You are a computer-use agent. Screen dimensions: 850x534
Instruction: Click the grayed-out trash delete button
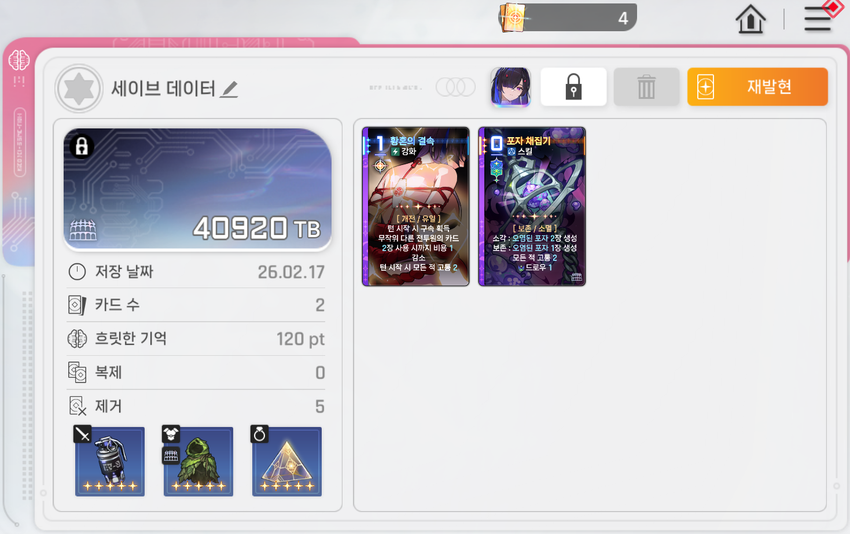tap(646, 87)
